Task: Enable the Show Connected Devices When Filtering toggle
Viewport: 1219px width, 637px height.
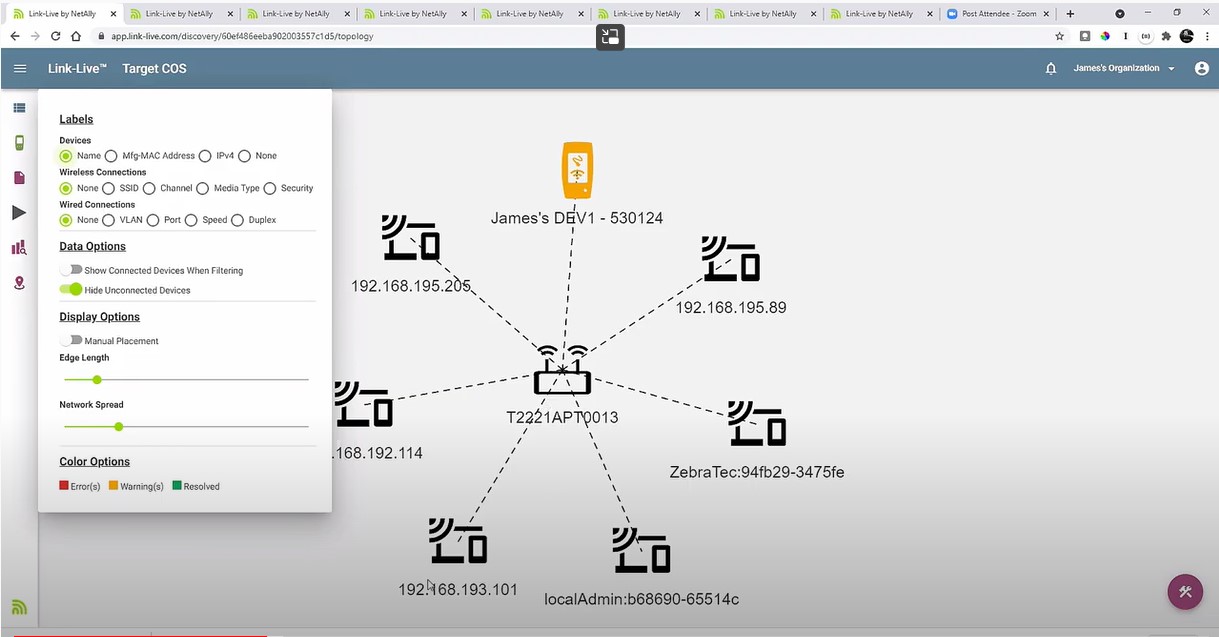Action: (71, 270)
